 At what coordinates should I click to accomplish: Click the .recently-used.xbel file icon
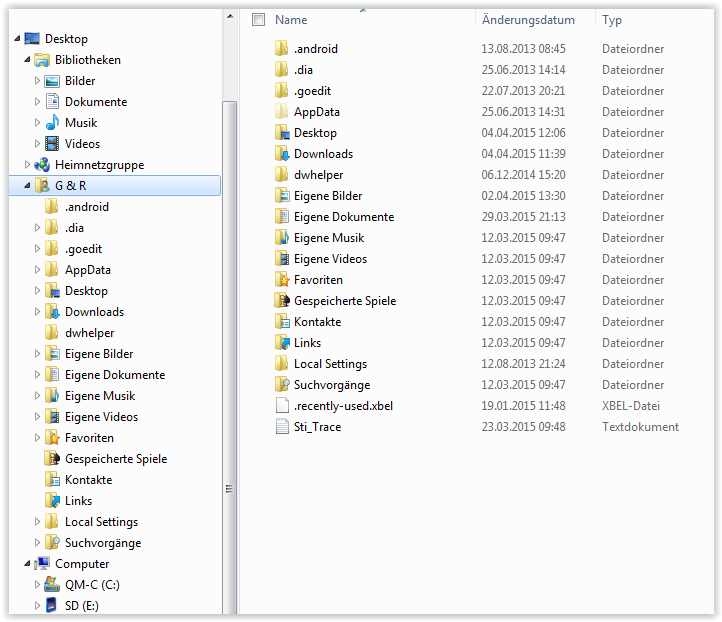pyautogui.click(x=282, y=406)
